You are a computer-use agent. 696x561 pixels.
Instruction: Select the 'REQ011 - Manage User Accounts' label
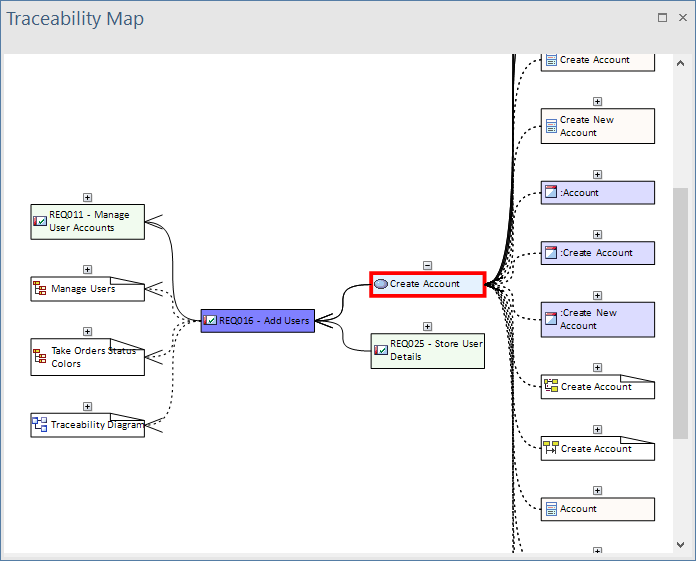coord(89,221)
